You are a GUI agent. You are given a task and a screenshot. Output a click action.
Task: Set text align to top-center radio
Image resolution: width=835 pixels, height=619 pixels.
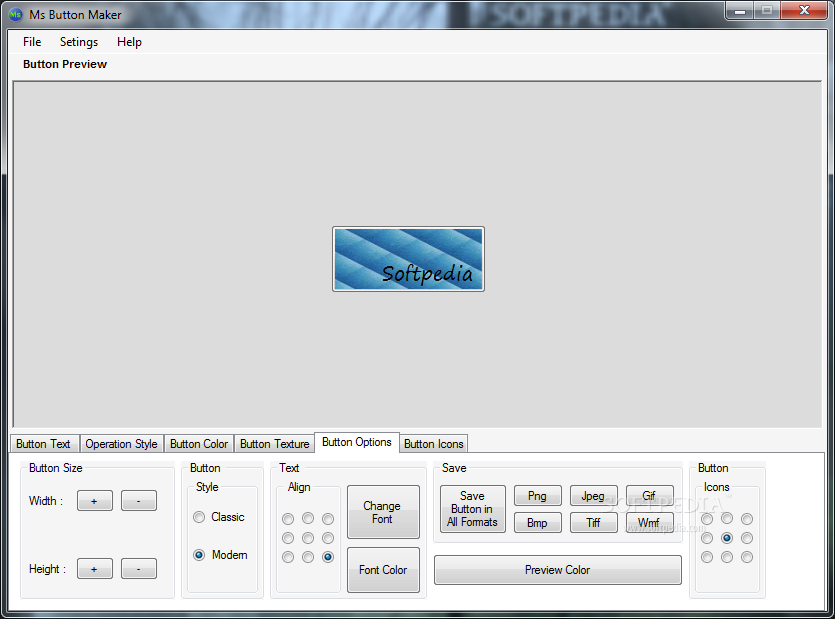[308, 518]
